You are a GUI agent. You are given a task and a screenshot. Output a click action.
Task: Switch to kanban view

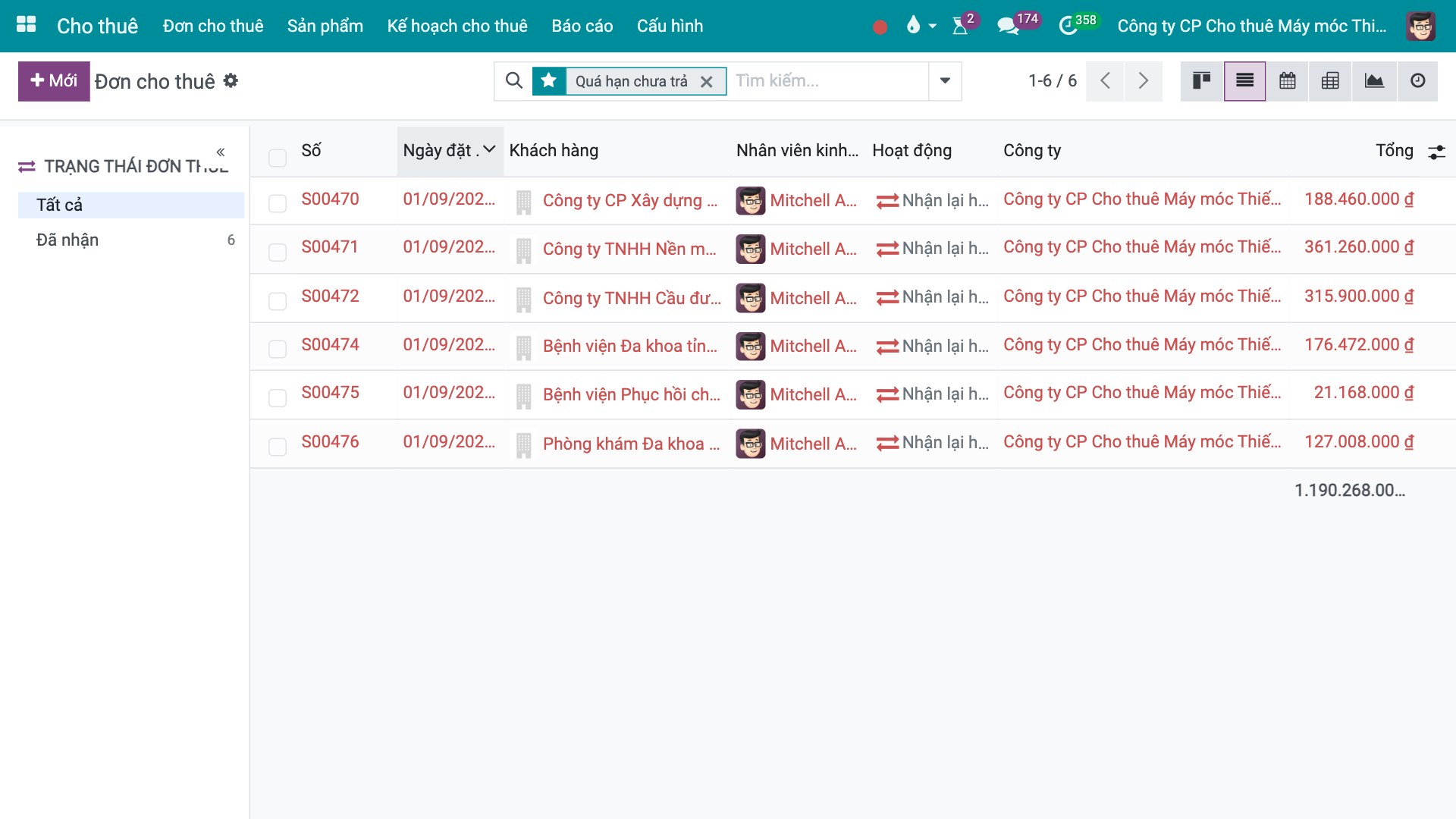pos(1201,81)
